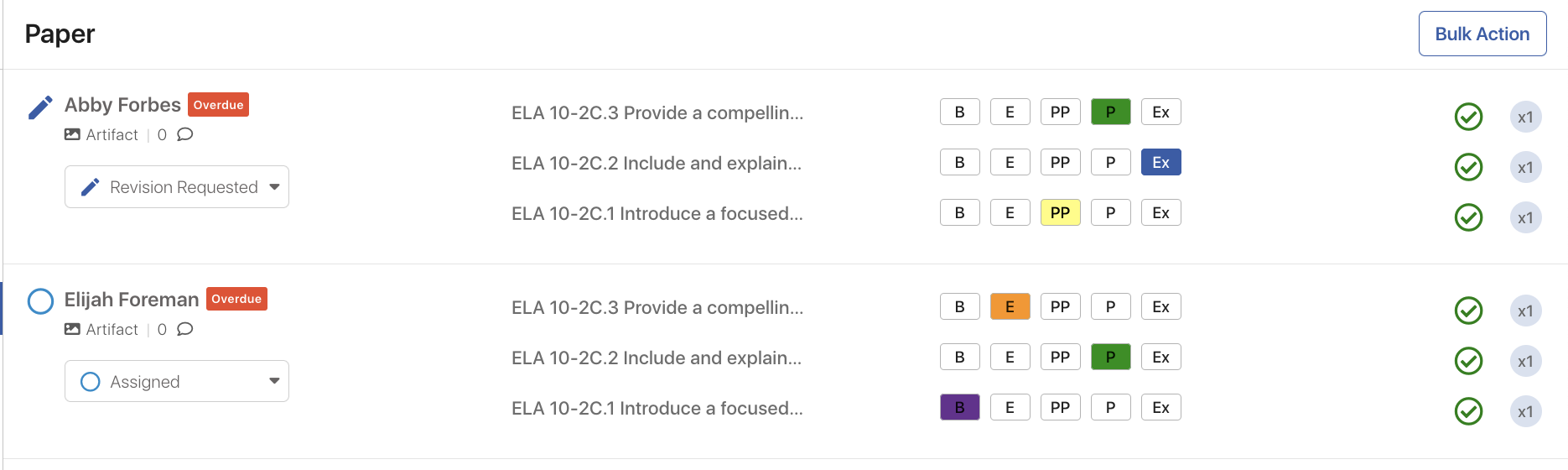
Task: Click the Bulk Action button
Action: click(1482, 34)
